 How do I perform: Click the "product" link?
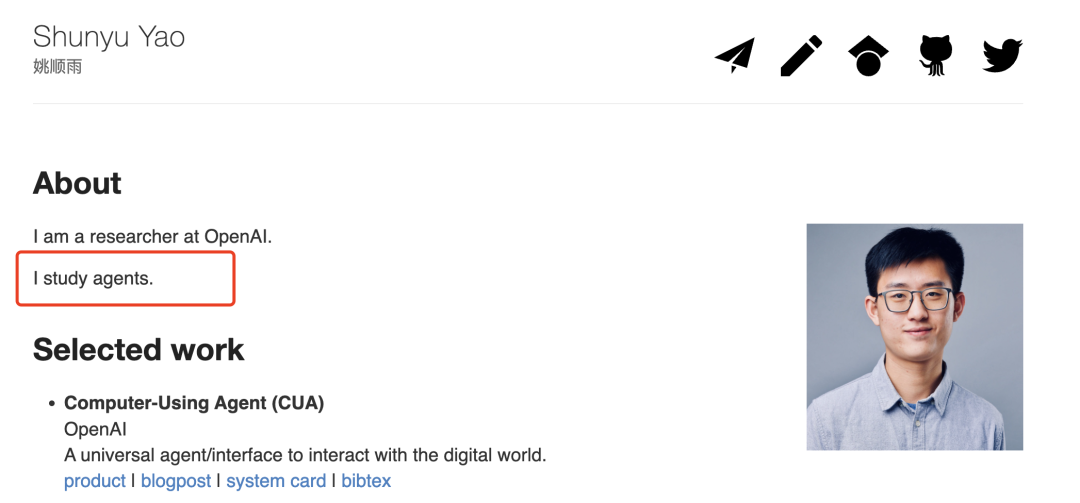[x=95, y=481]
